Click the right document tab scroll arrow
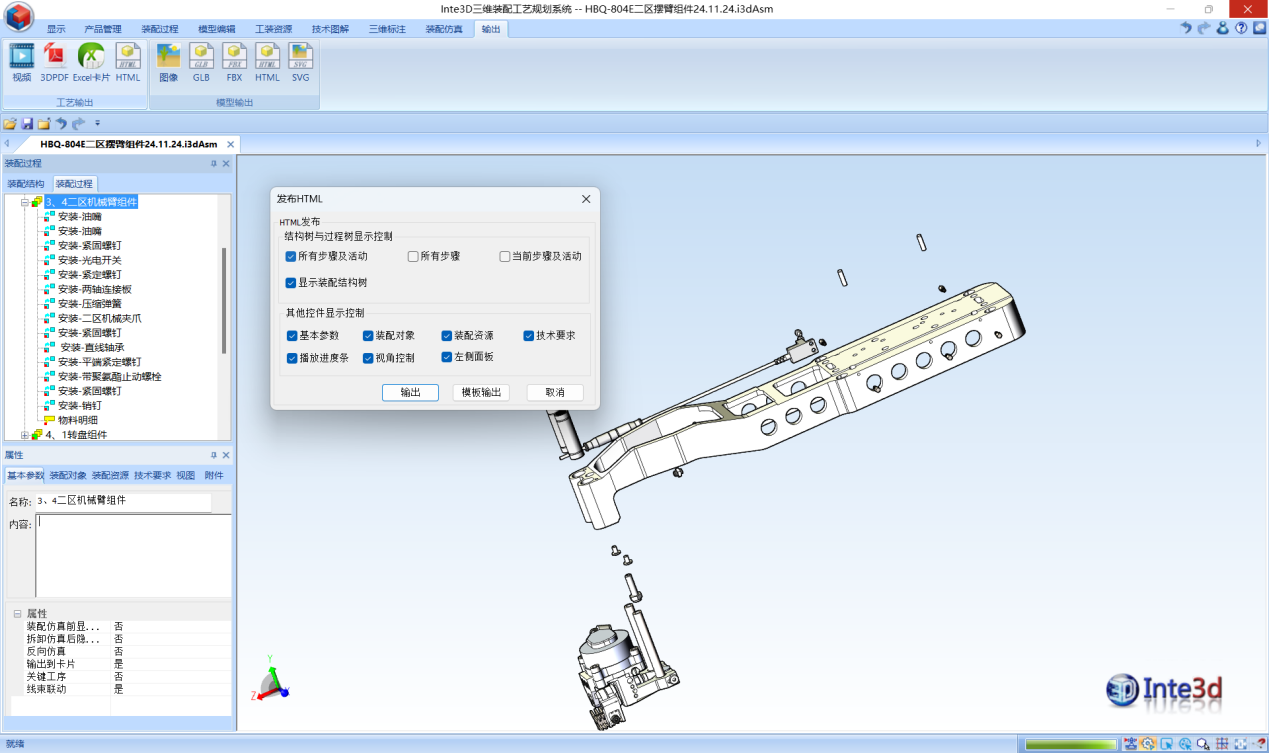This screenshot has width=1269, height=753. coord(1259,144)
